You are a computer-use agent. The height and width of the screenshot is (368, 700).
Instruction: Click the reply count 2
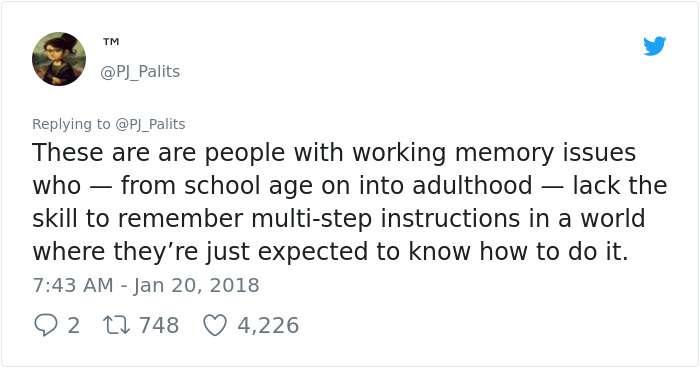74,325
